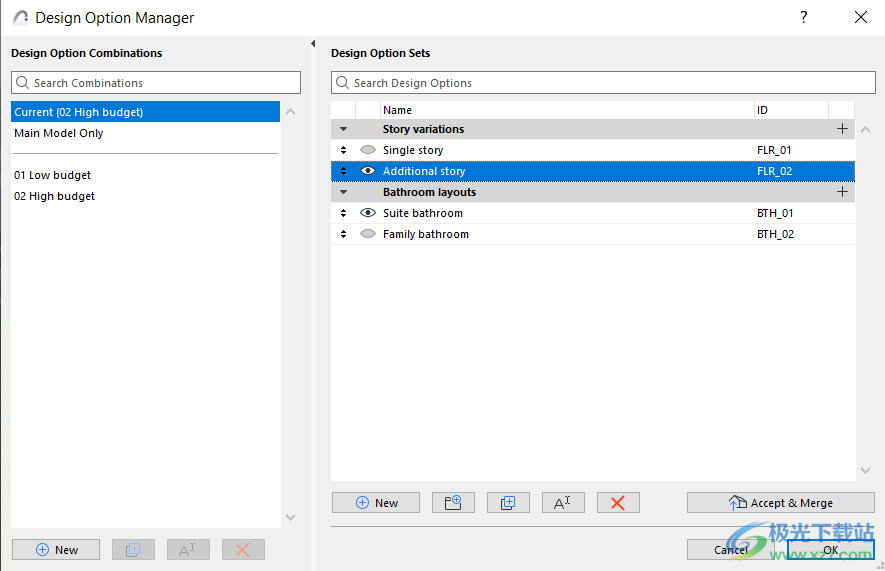Create a New design option

(376, 503)
